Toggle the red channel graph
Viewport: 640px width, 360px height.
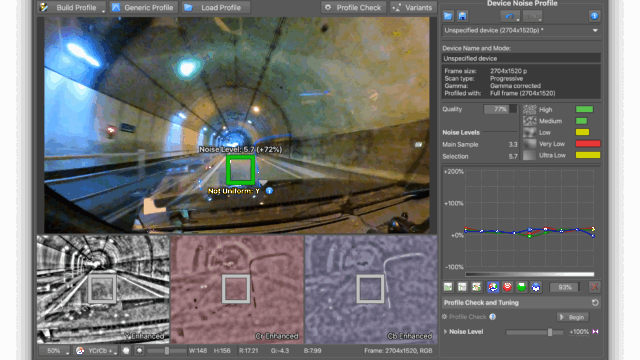click(507, 287)
